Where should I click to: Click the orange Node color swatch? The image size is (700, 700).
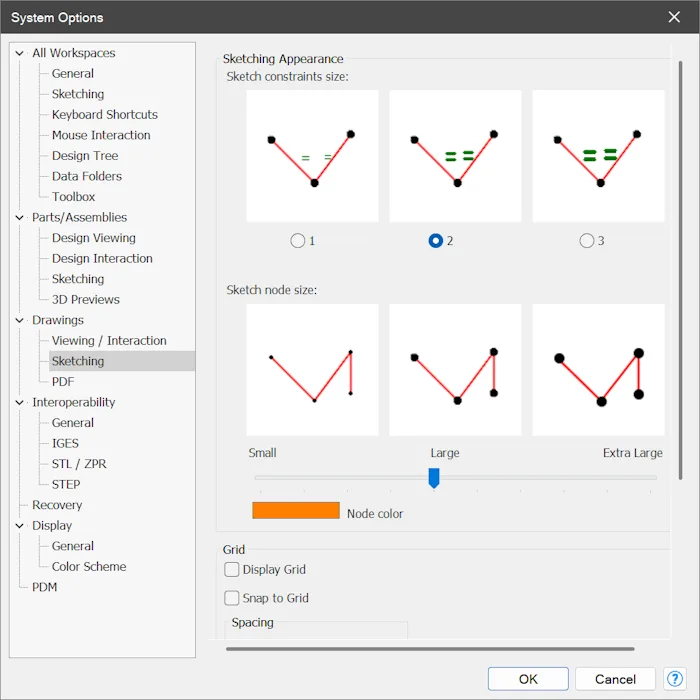pyautogui.click(x=296, y=510)
